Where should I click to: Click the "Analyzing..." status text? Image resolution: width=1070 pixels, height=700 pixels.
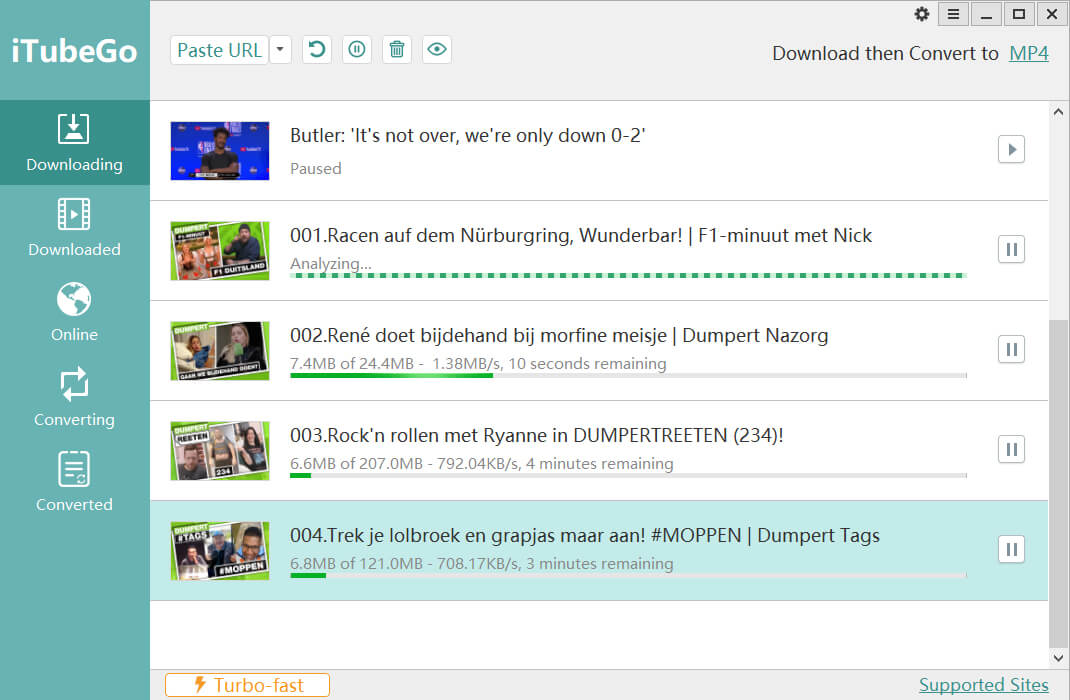pyautogui.click(x=331, y=263)
